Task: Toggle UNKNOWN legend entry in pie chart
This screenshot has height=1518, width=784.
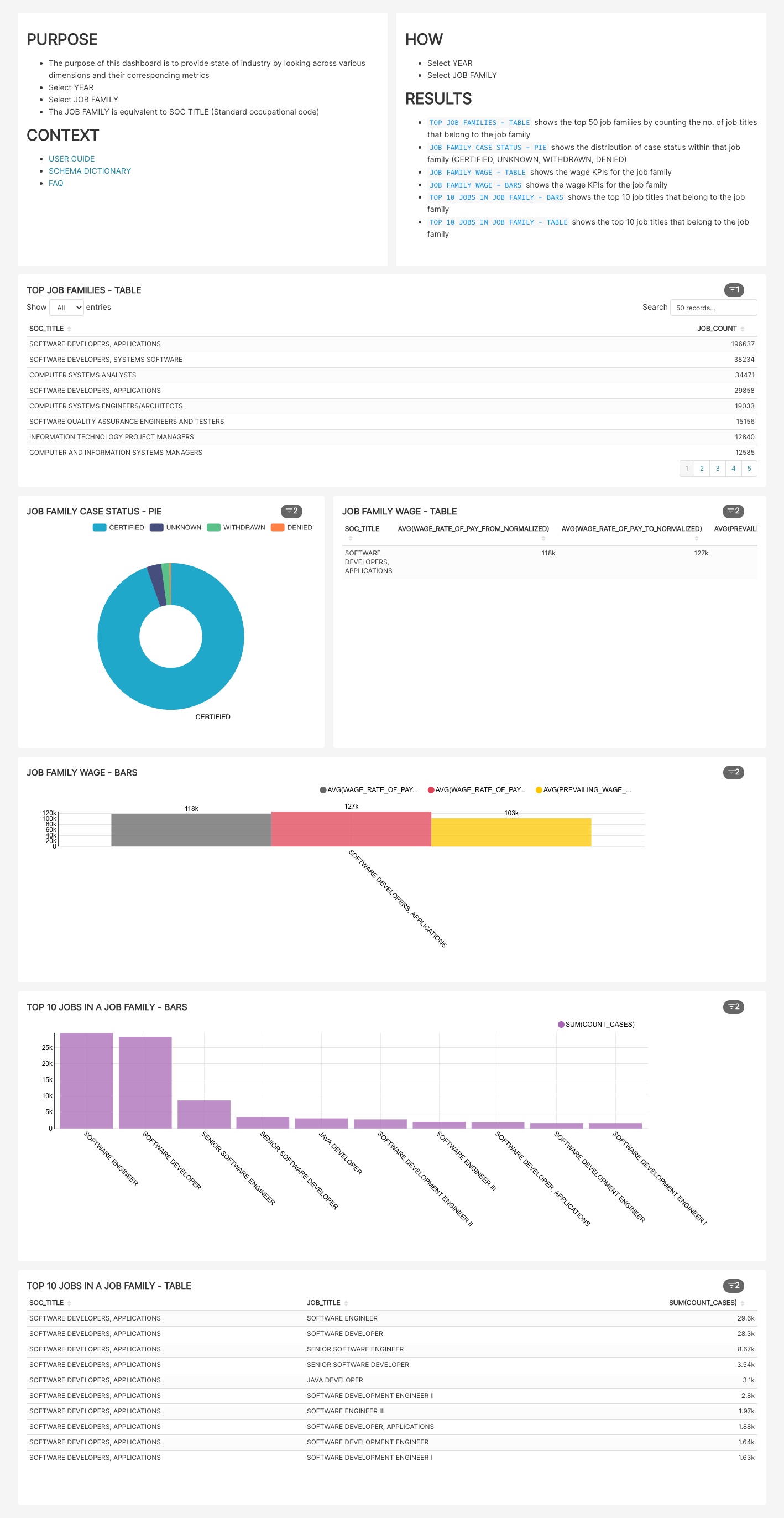Action: (175, 527)
